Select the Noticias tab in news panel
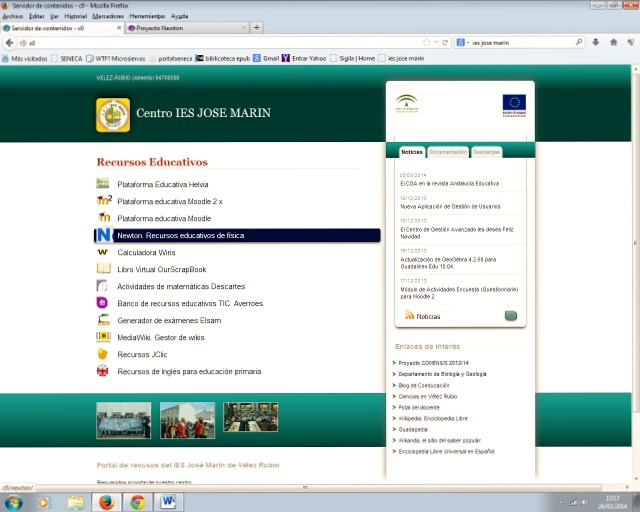 pyautogui.click(x=412, y=152)
